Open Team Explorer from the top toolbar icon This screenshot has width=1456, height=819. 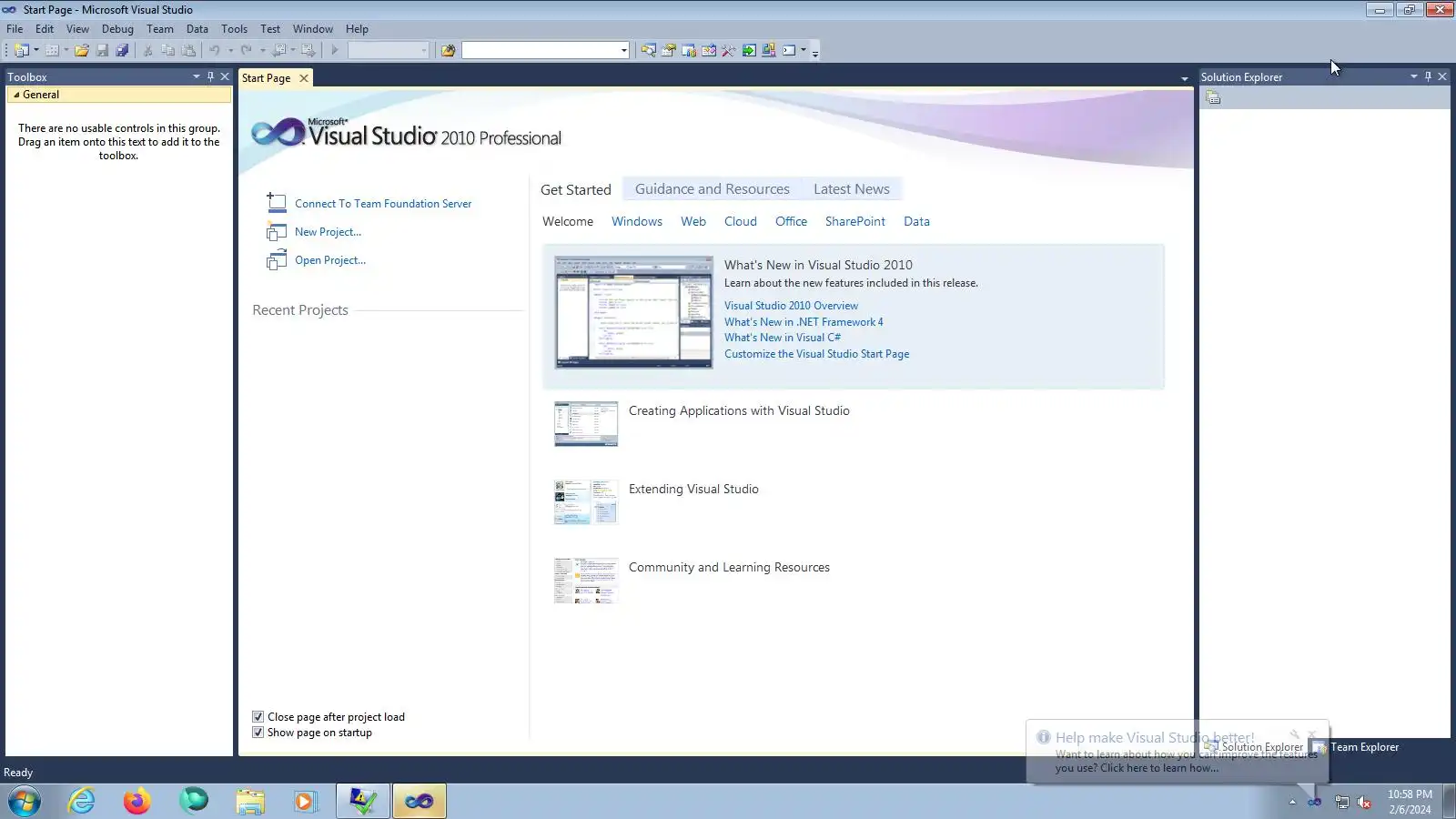(x=689, y=51)
